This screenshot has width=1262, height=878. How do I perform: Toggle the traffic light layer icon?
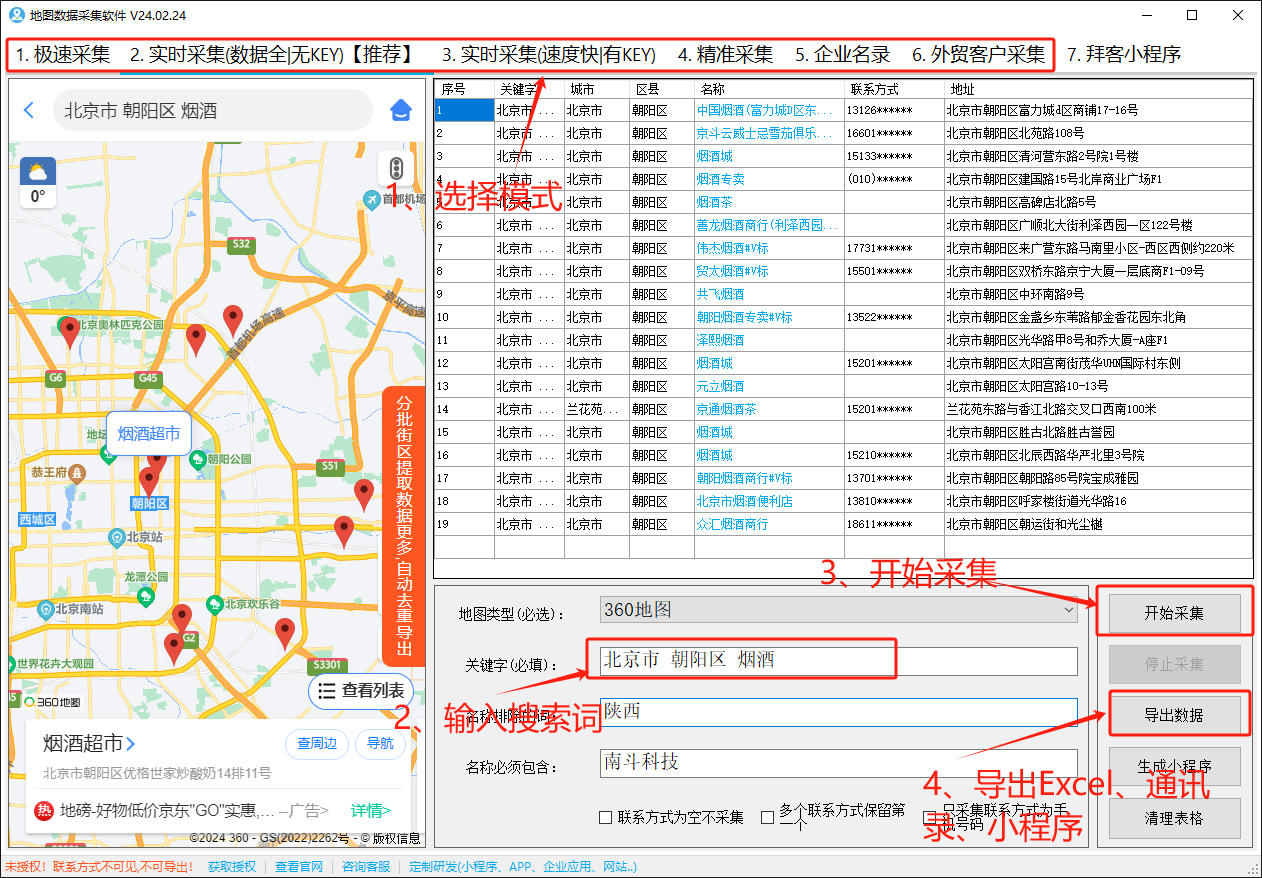[x=397, y=168]
